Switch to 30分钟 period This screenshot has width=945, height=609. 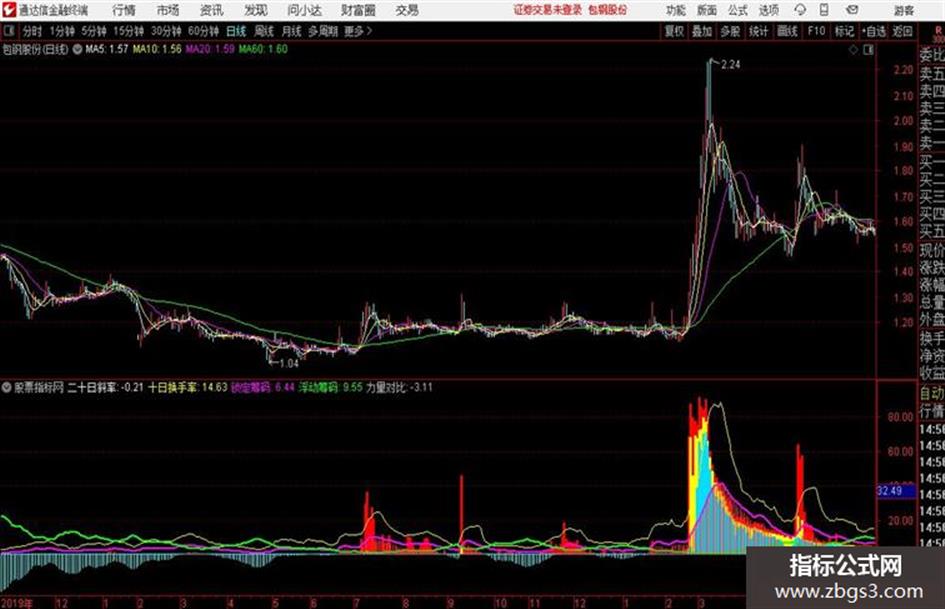point(166,31)
